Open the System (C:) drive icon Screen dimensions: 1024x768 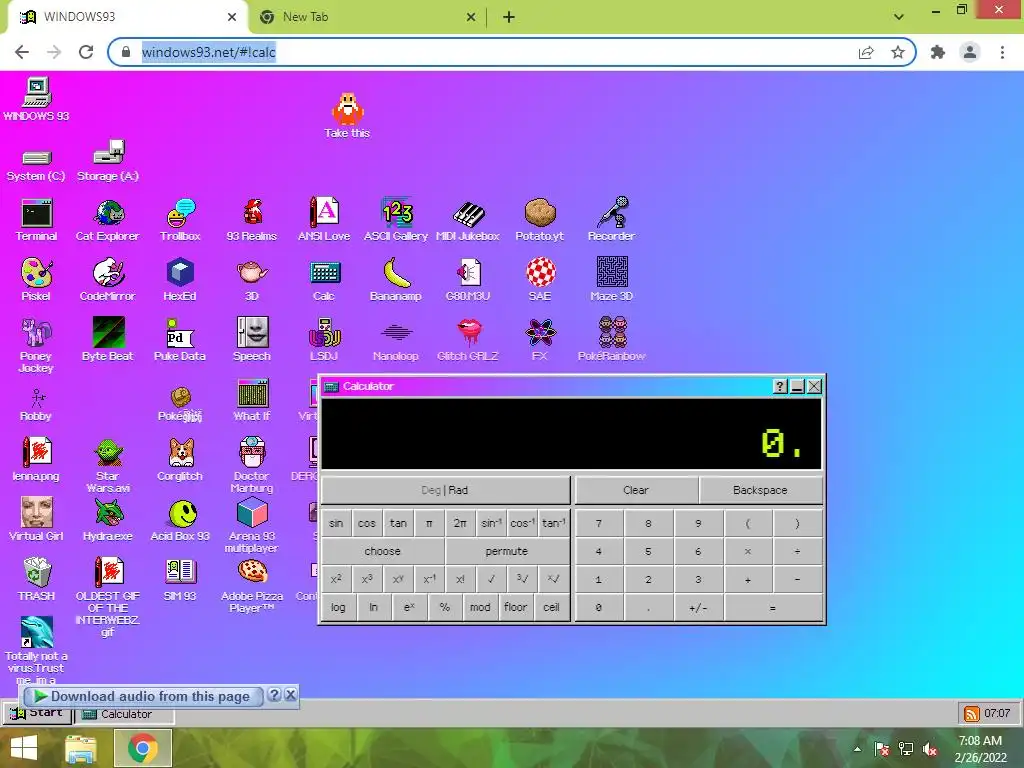coord(36,165)
